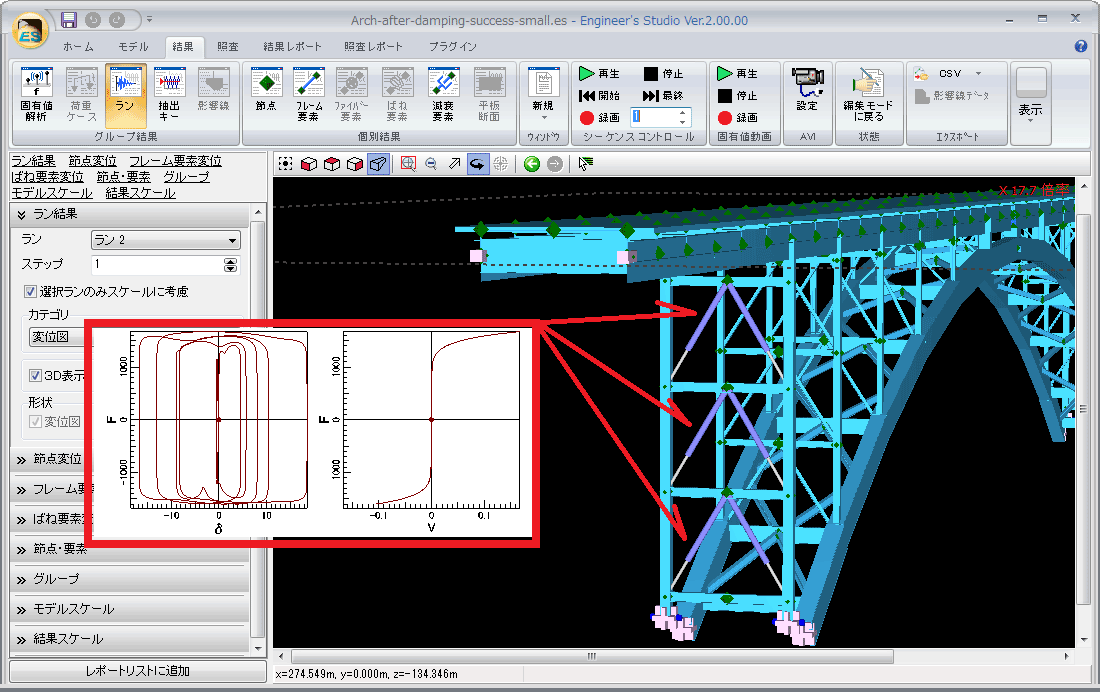Collapse the ラン結果 section header
Viewport: 1100px width, 692px height.
point(130,214)
